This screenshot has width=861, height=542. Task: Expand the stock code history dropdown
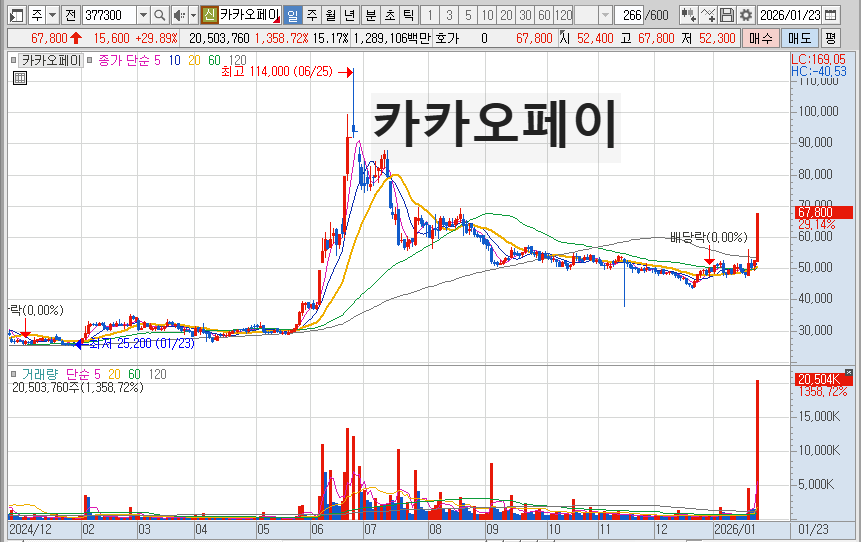(143, 15)
